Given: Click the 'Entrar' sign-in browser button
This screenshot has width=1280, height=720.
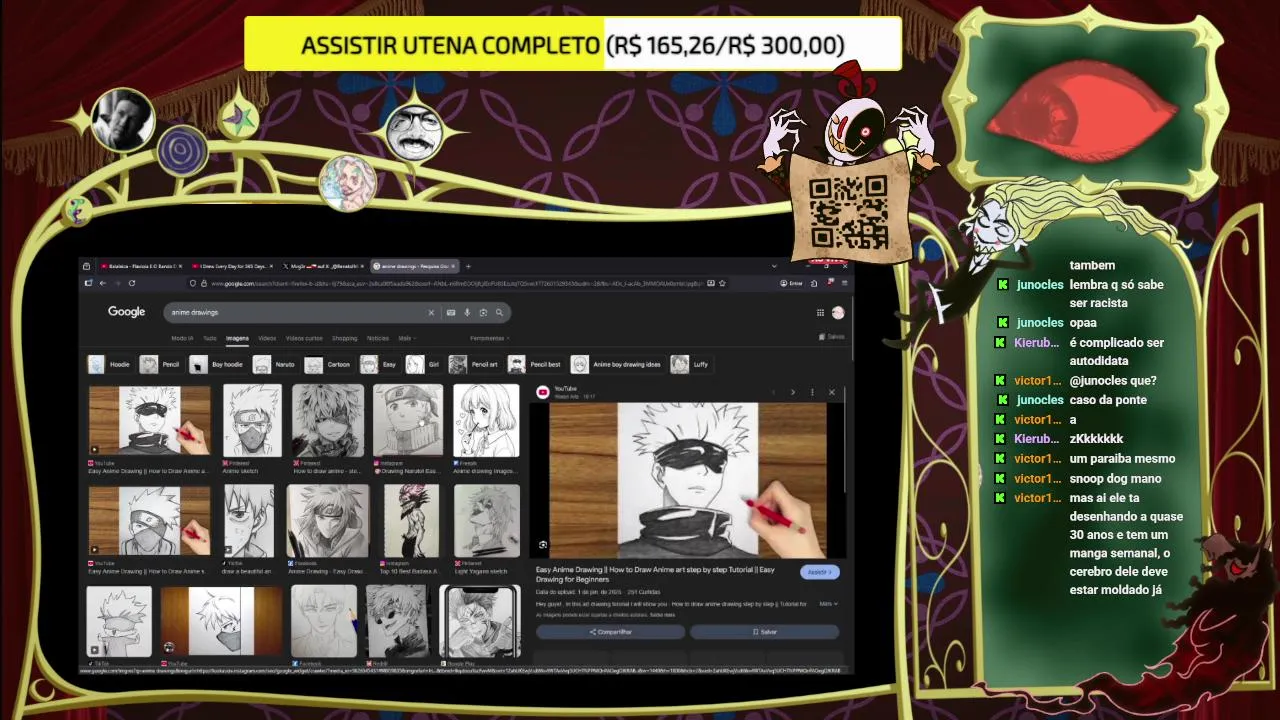Looking at the screenshot, I should (x=791, y=283).
